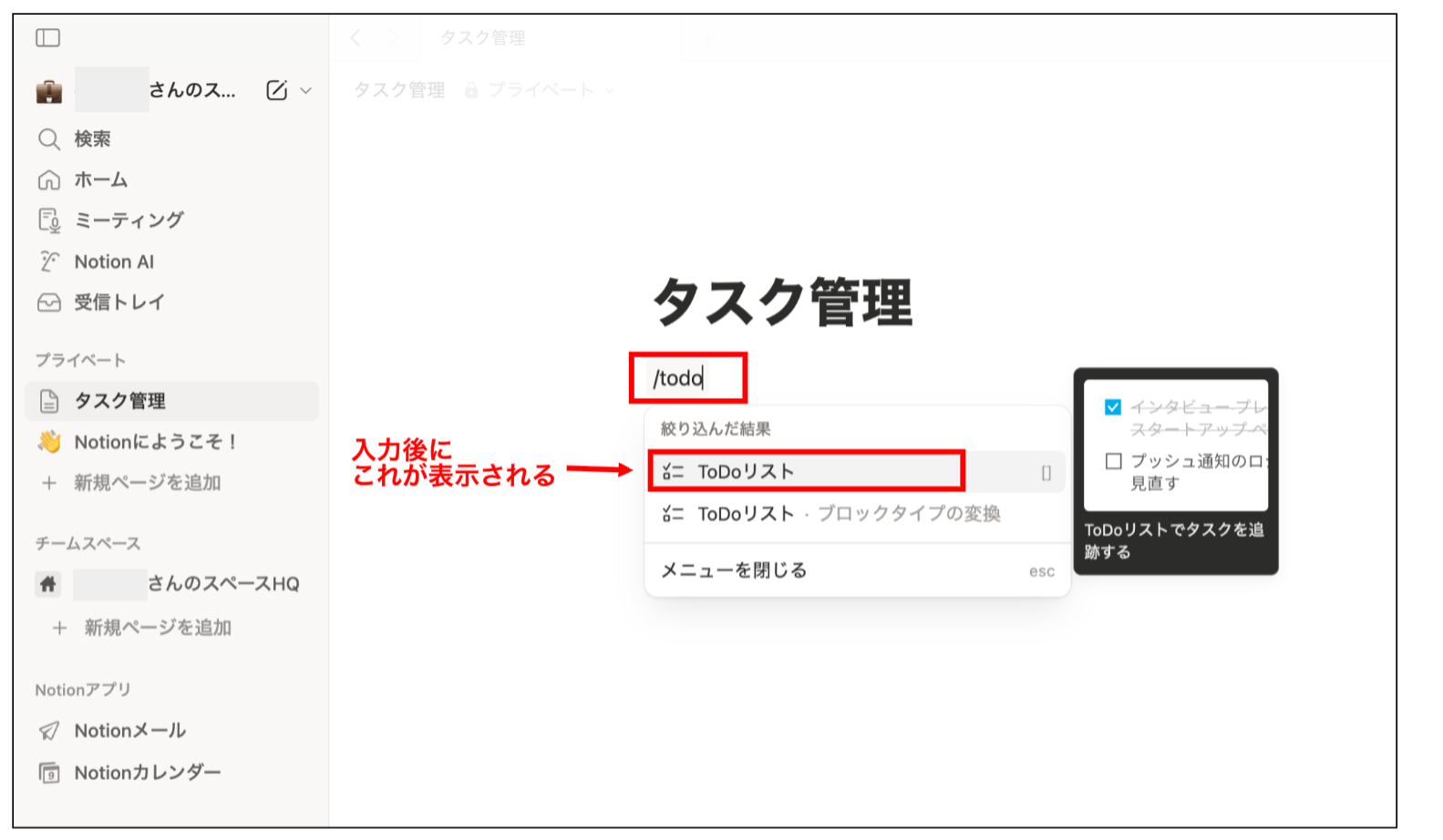Click the Notion AI face icon
Viewport: 1443px width, 840px height.
click(49, 261)
